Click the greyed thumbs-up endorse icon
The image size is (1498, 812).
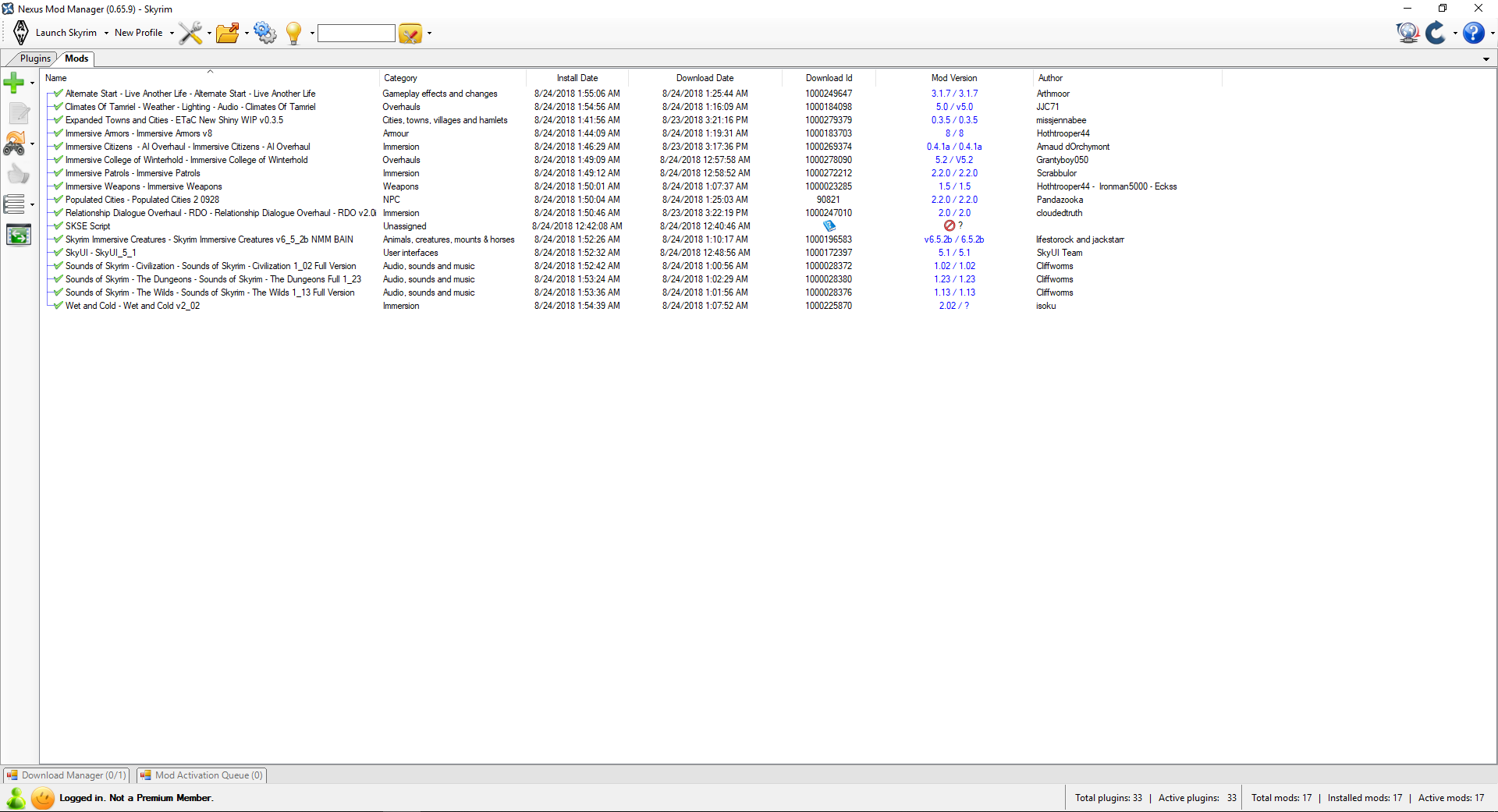click(x=19, y=174)
